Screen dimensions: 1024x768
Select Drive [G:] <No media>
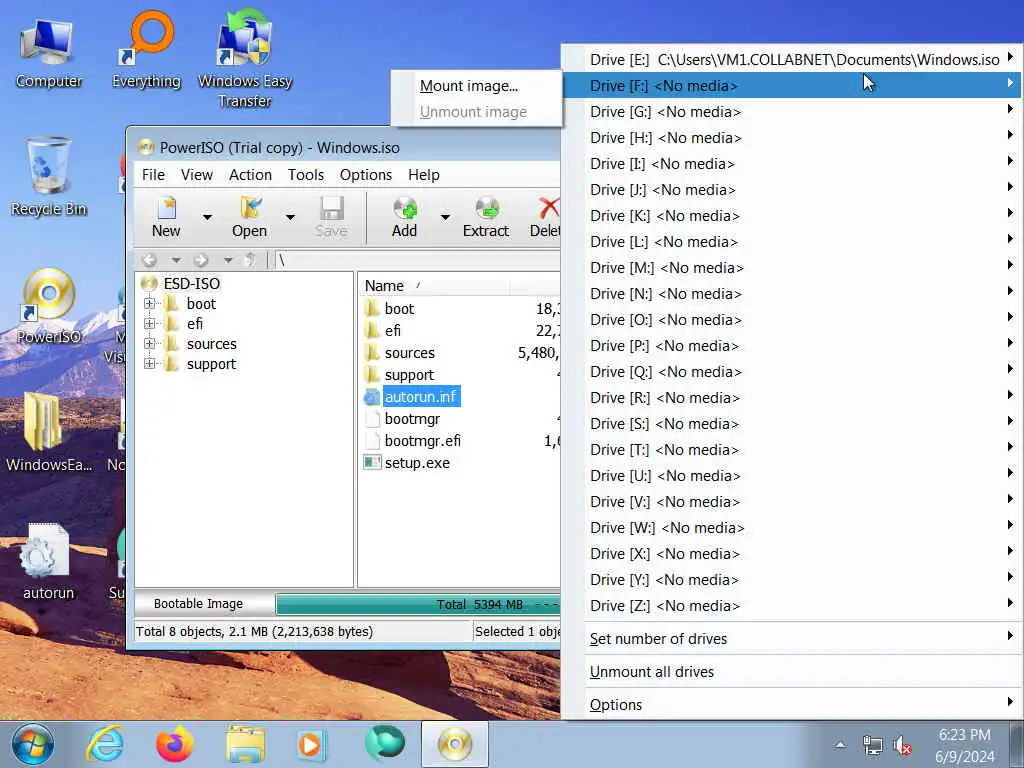point(792,112)
